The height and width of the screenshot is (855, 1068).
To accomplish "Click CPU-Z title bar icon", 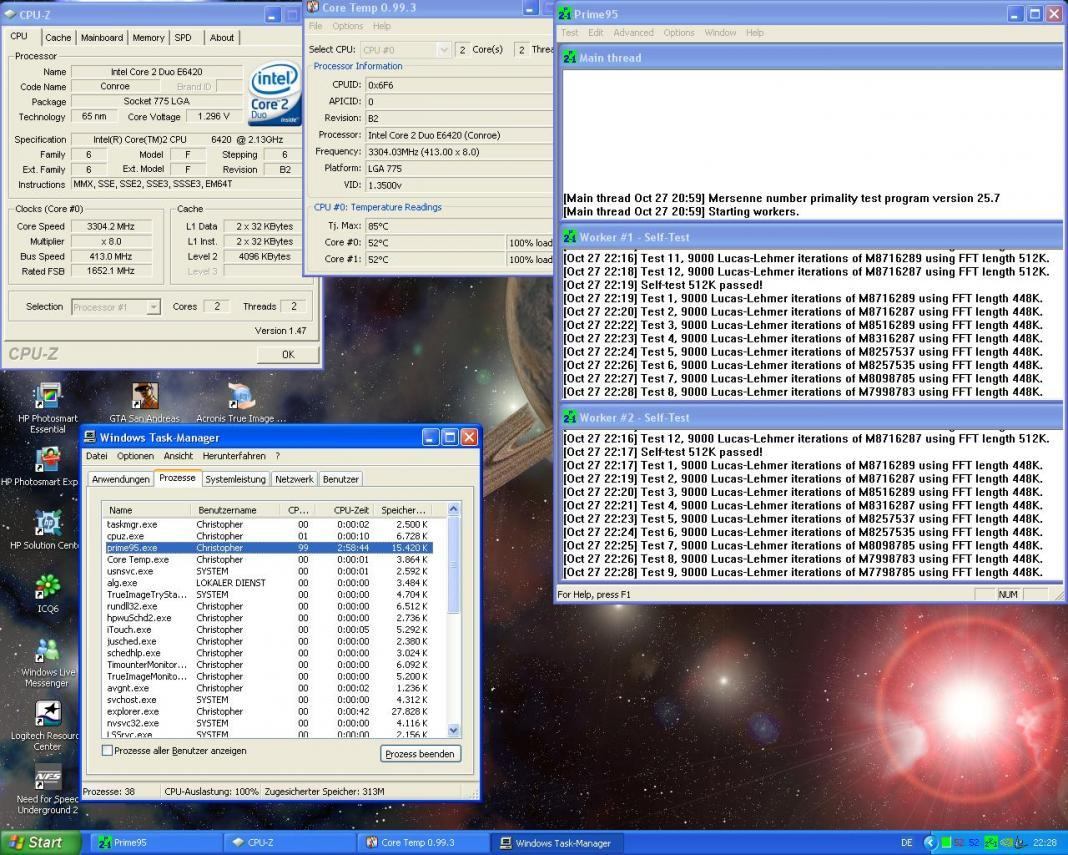I will (x=10, y=14).
